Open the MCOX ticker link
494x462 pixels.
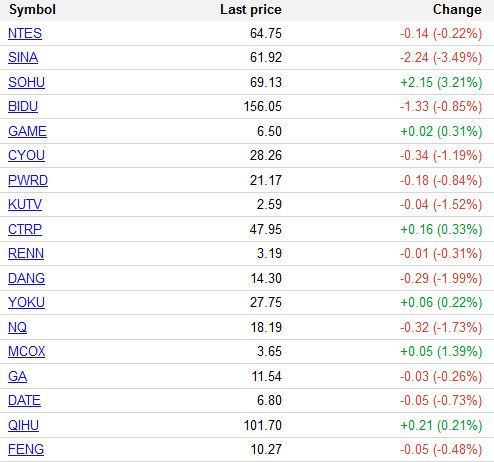point(27,351)
